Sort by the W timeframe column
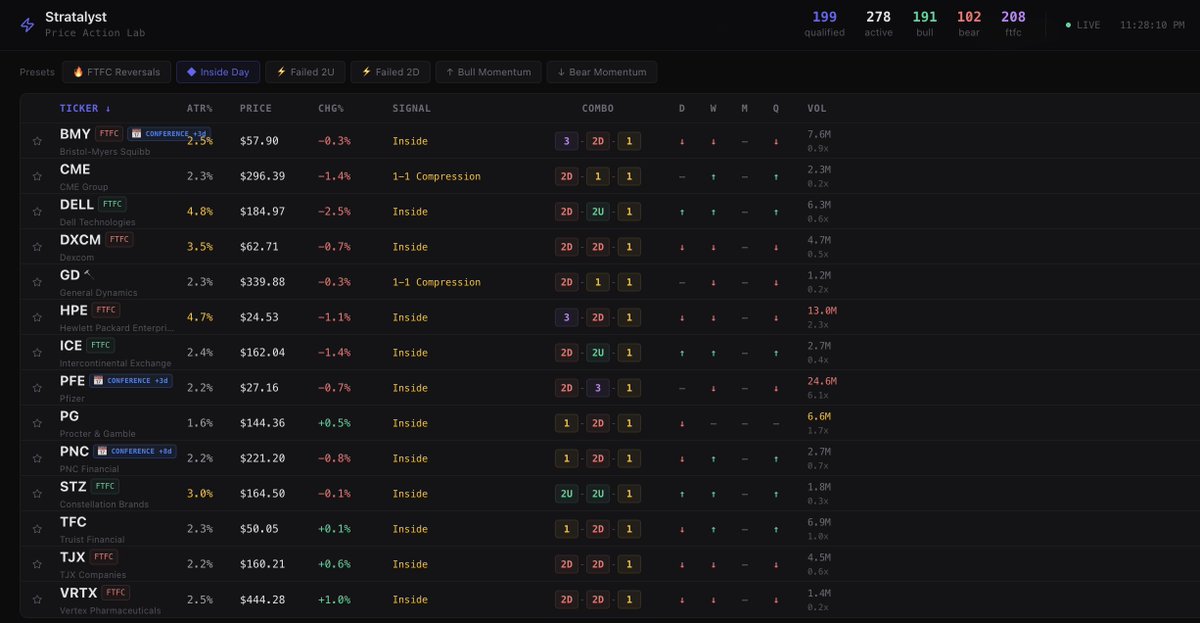 point(713,108)
